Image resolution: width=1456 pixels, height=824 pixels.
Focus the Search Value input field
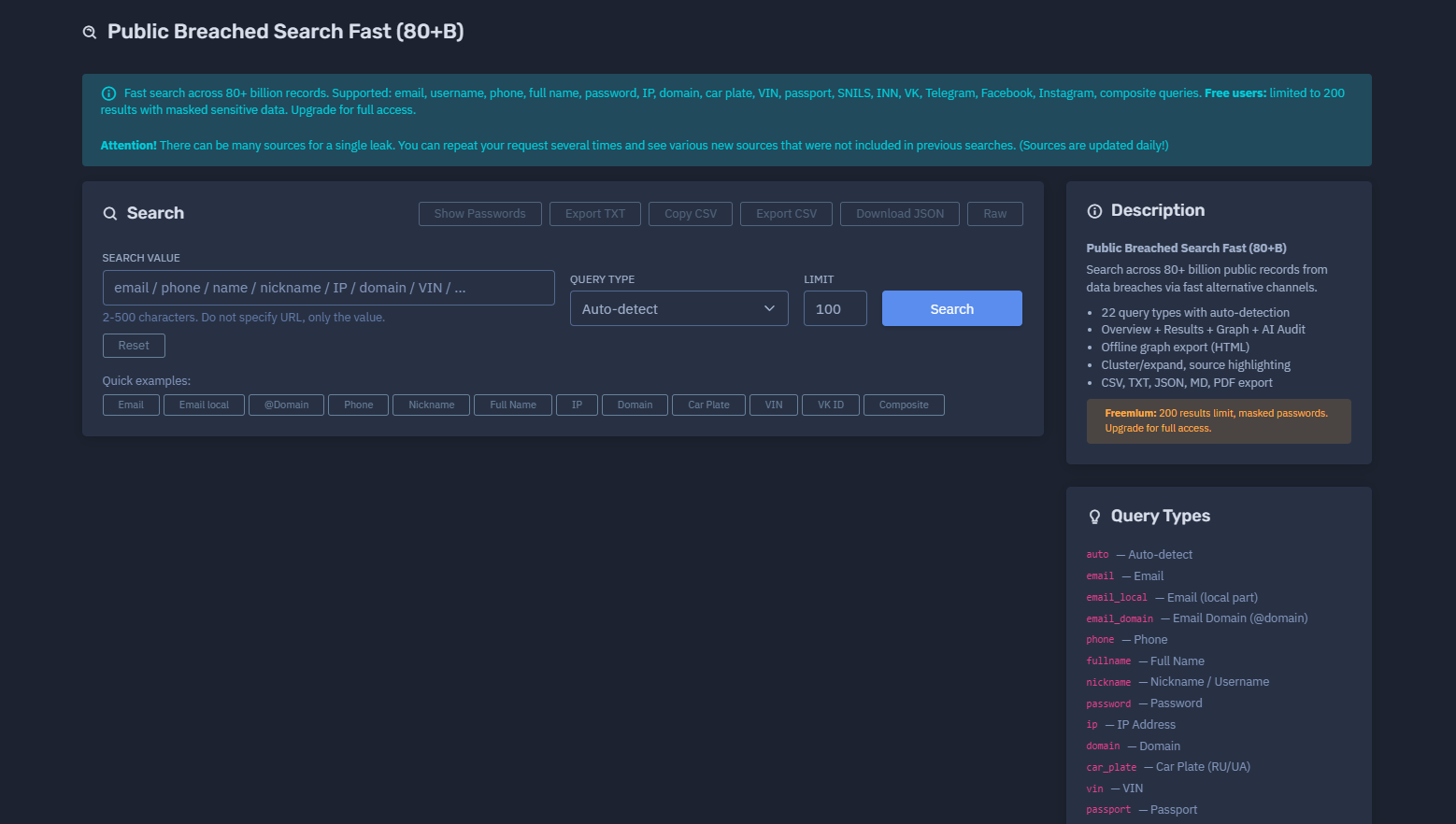(328, 288)
